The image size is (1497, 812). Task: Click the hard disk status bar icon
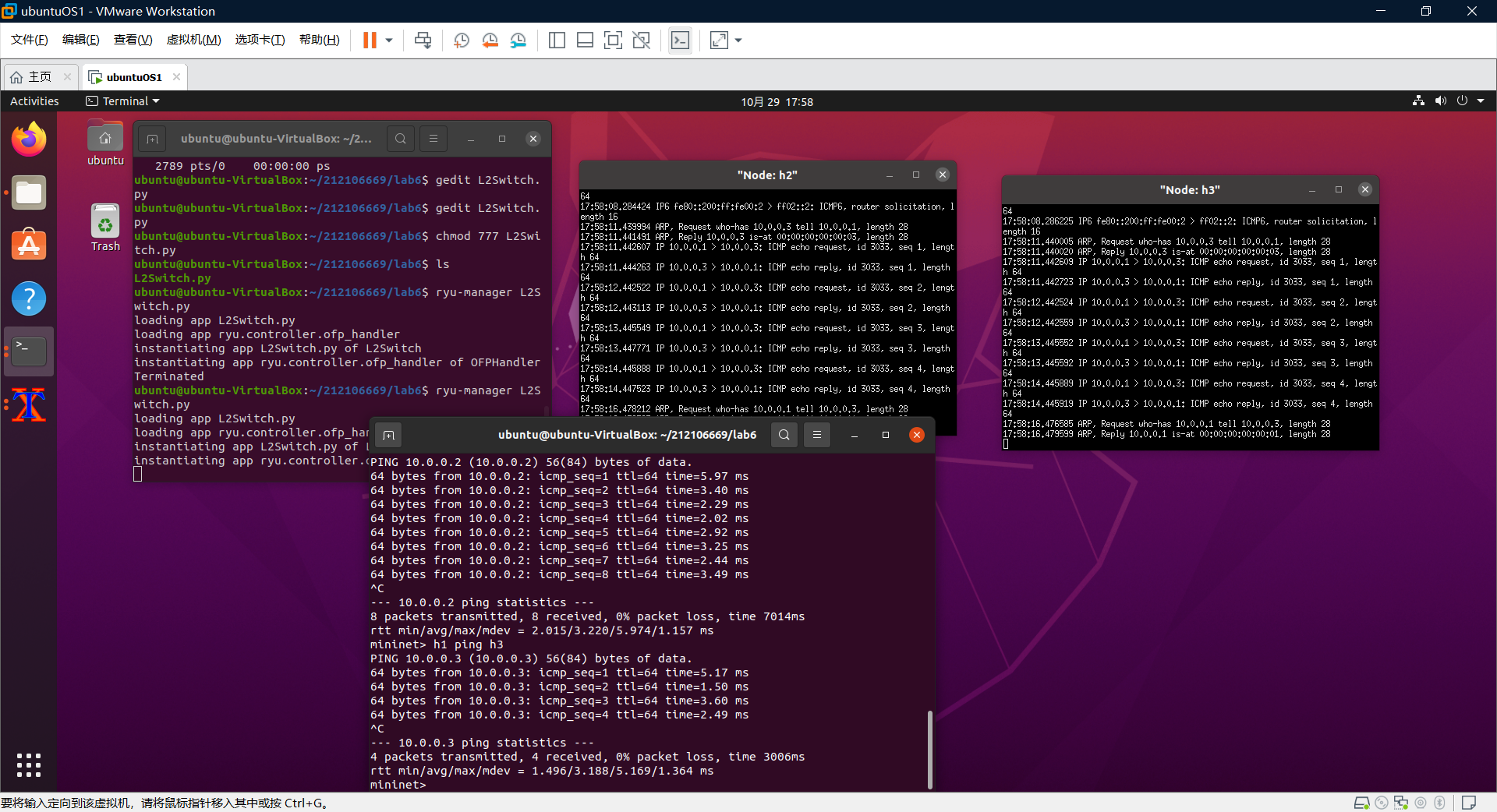coord(1362,803)
